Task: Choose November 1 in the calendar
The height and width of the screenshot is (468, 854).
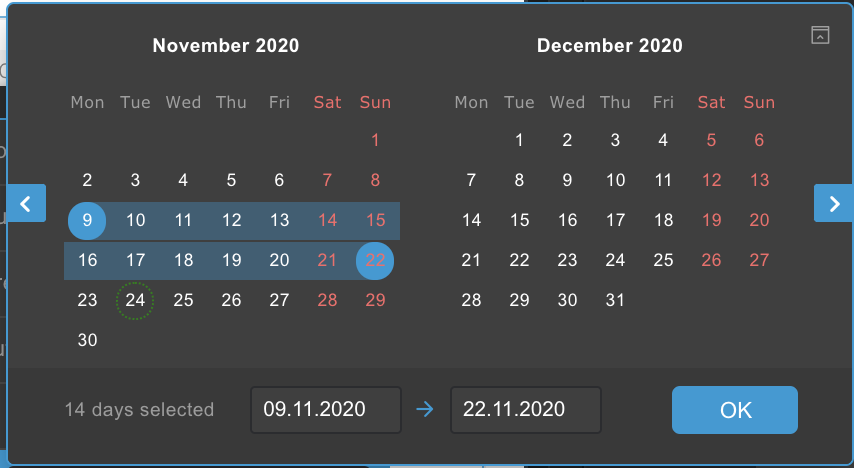Action: (x=375, y=140)
